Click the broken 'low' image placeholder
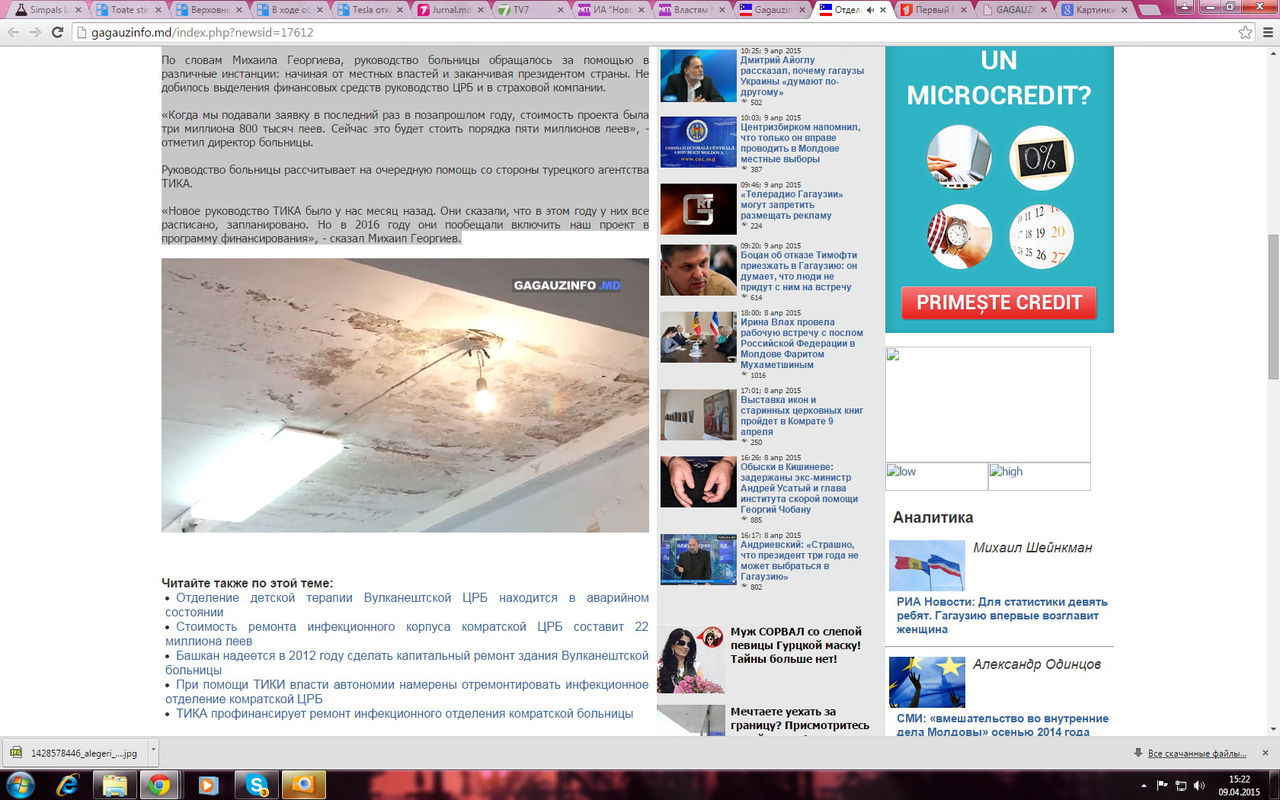 [937, 476]
